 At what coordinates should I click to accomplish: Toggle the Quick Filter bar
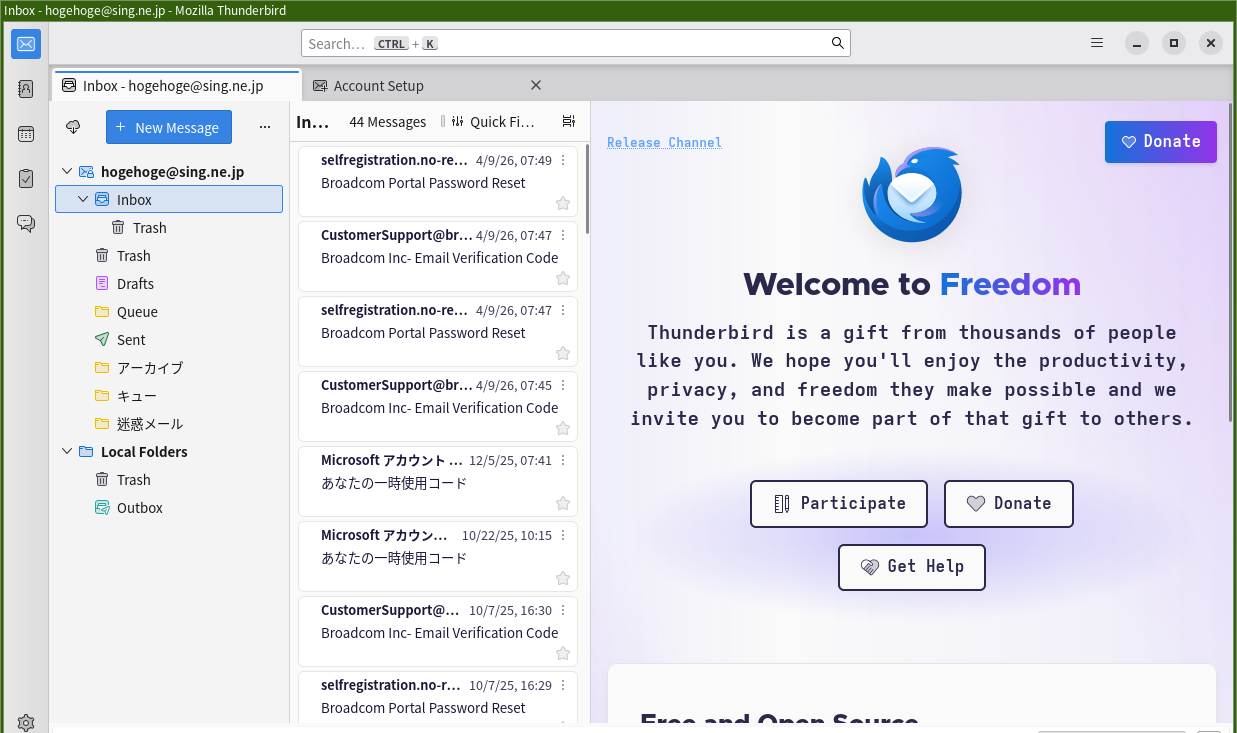(493, 121)
